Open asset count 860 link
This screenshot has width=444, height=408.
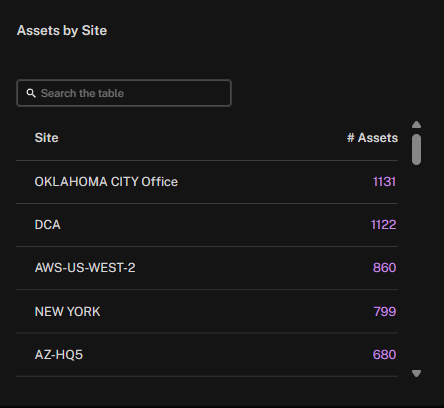384,268
